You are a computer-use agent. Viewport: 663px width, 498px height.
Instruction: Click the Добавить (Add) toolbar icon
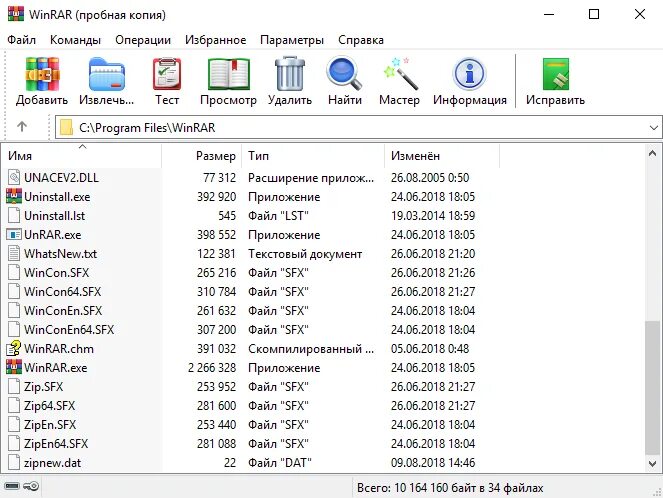coord(42,74)
